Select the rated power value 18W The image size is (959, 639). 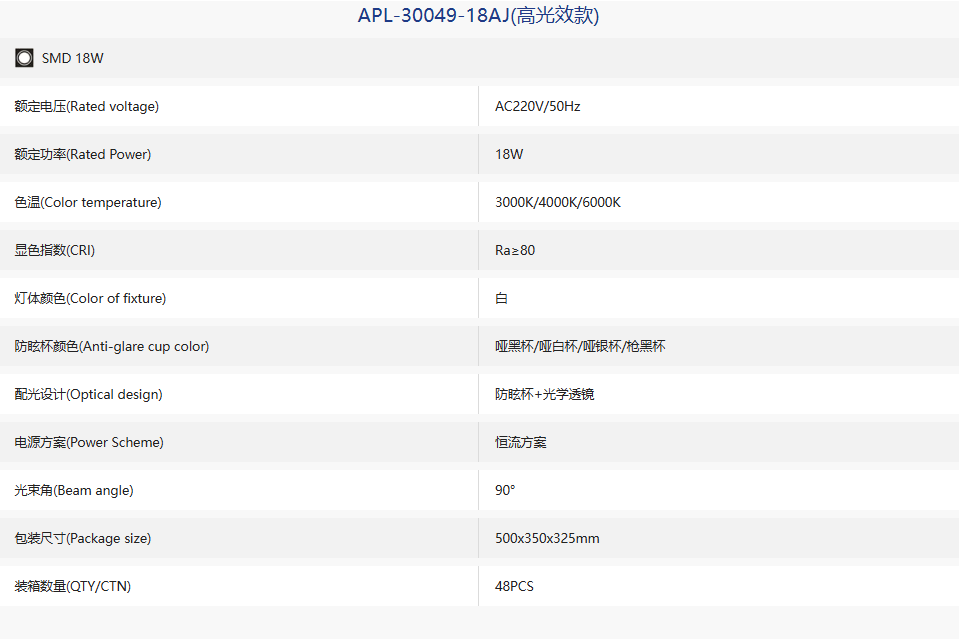click(x=509, y=154)
